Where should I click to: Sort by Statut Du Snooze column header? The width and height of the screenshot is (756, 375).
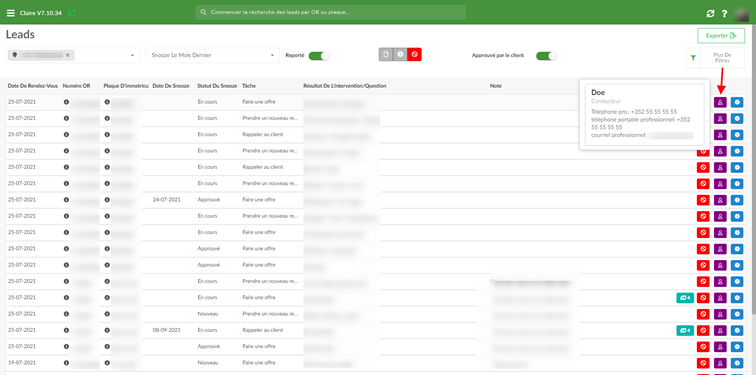[217, 86]
